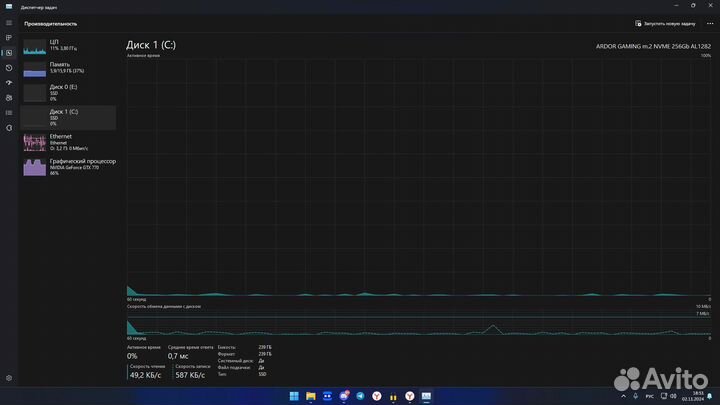Select Диск 0 (E:) resource

[68, 92]
